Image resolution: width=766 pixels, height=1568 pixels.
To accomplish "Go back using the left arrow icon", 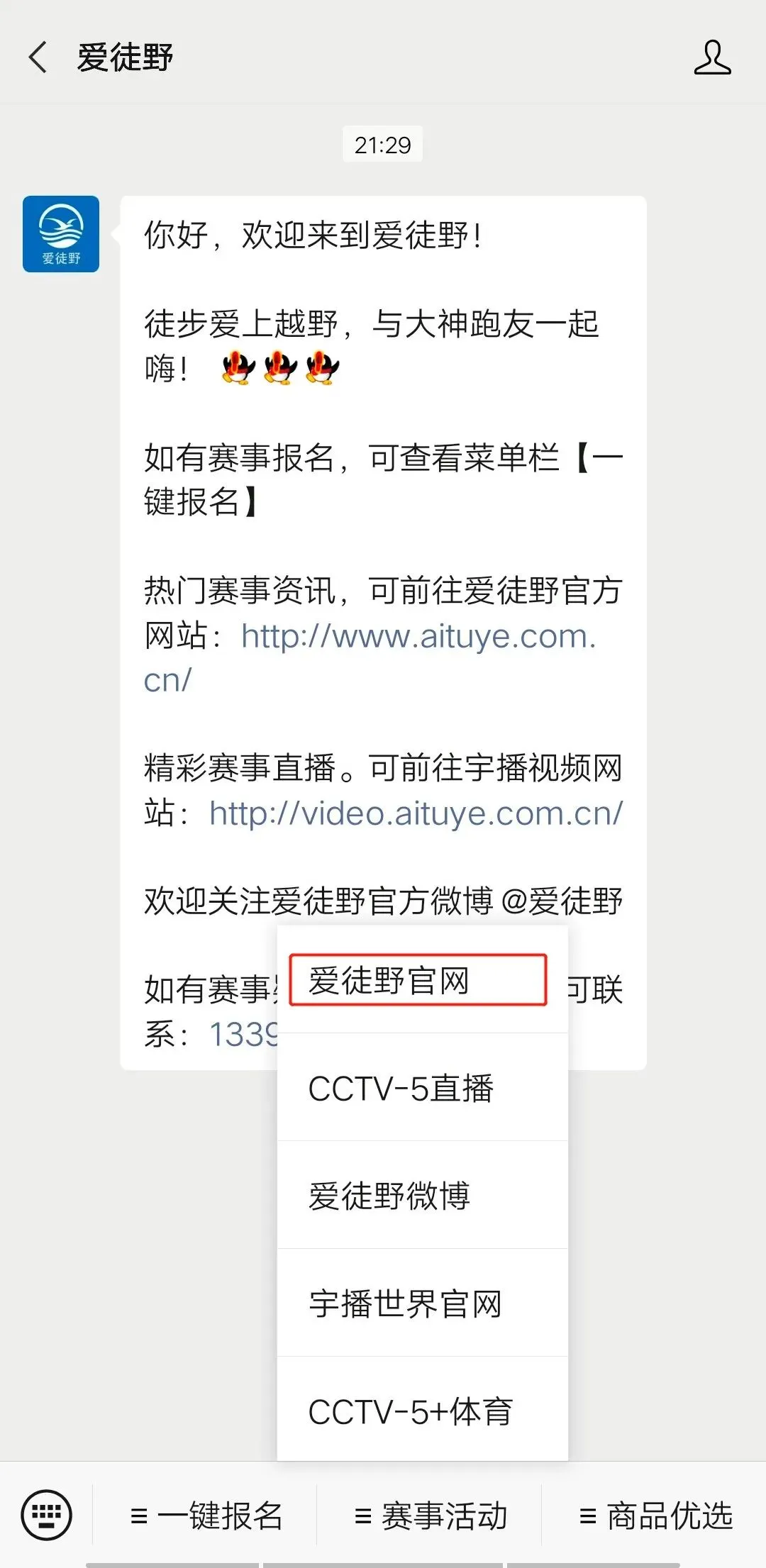I will click(x=38, y=57).
